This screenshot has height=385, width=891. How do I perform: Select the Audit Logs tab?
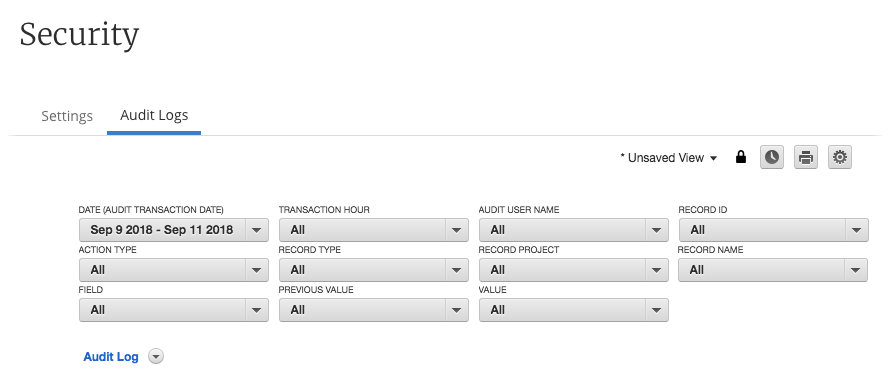(154, 115)
